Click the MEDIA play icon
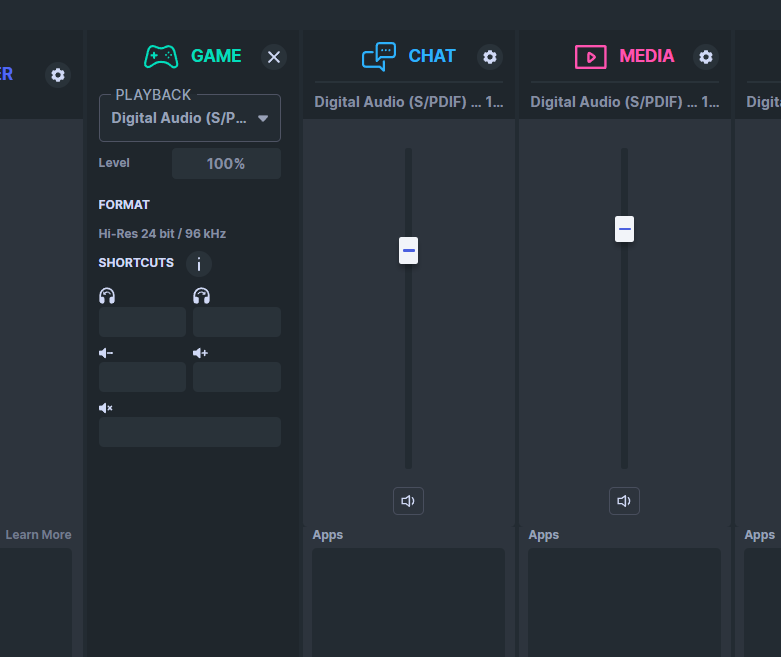Viewport: 781px width, 657px height. 590,57
